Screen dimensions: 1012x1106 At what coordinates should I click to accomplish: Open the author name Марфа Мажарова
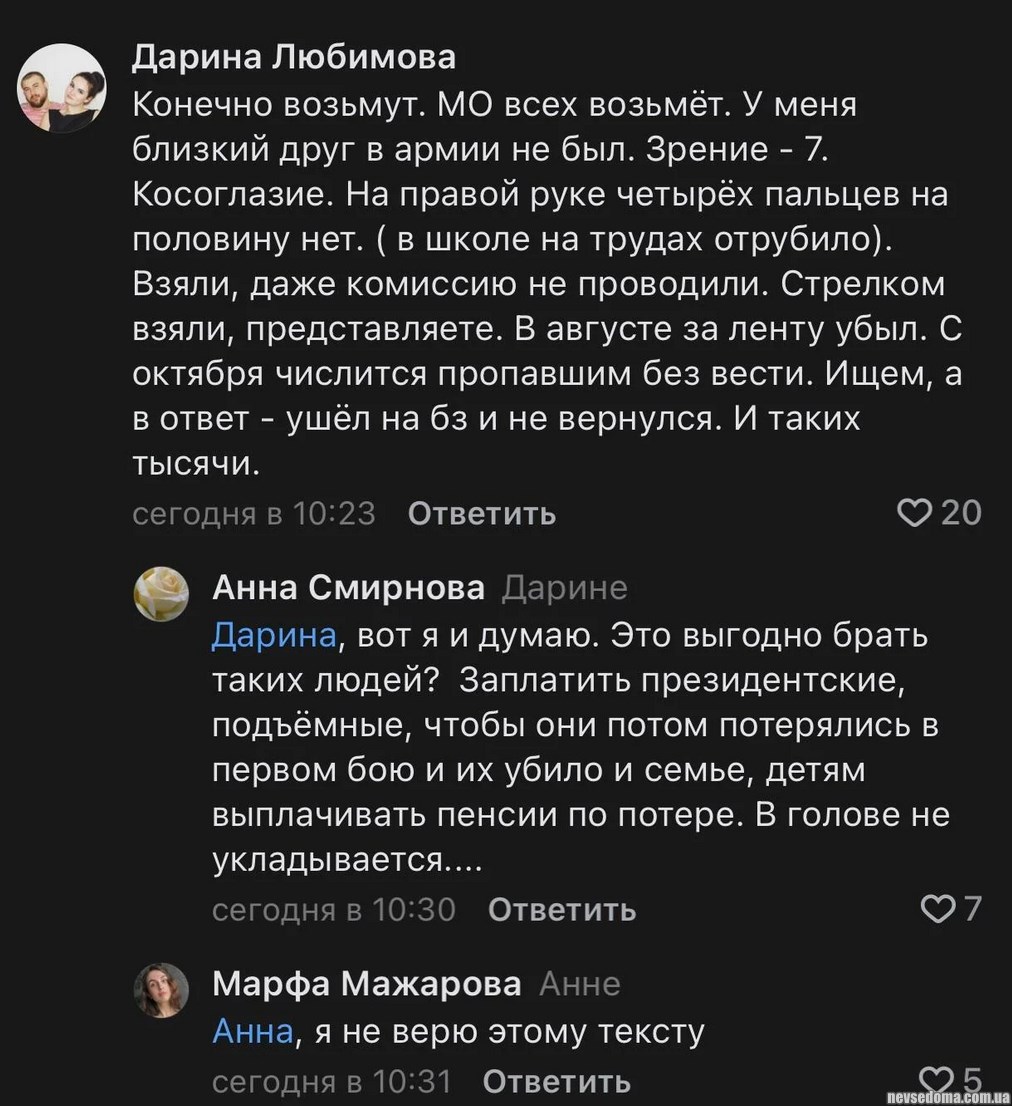coord(366,984)
